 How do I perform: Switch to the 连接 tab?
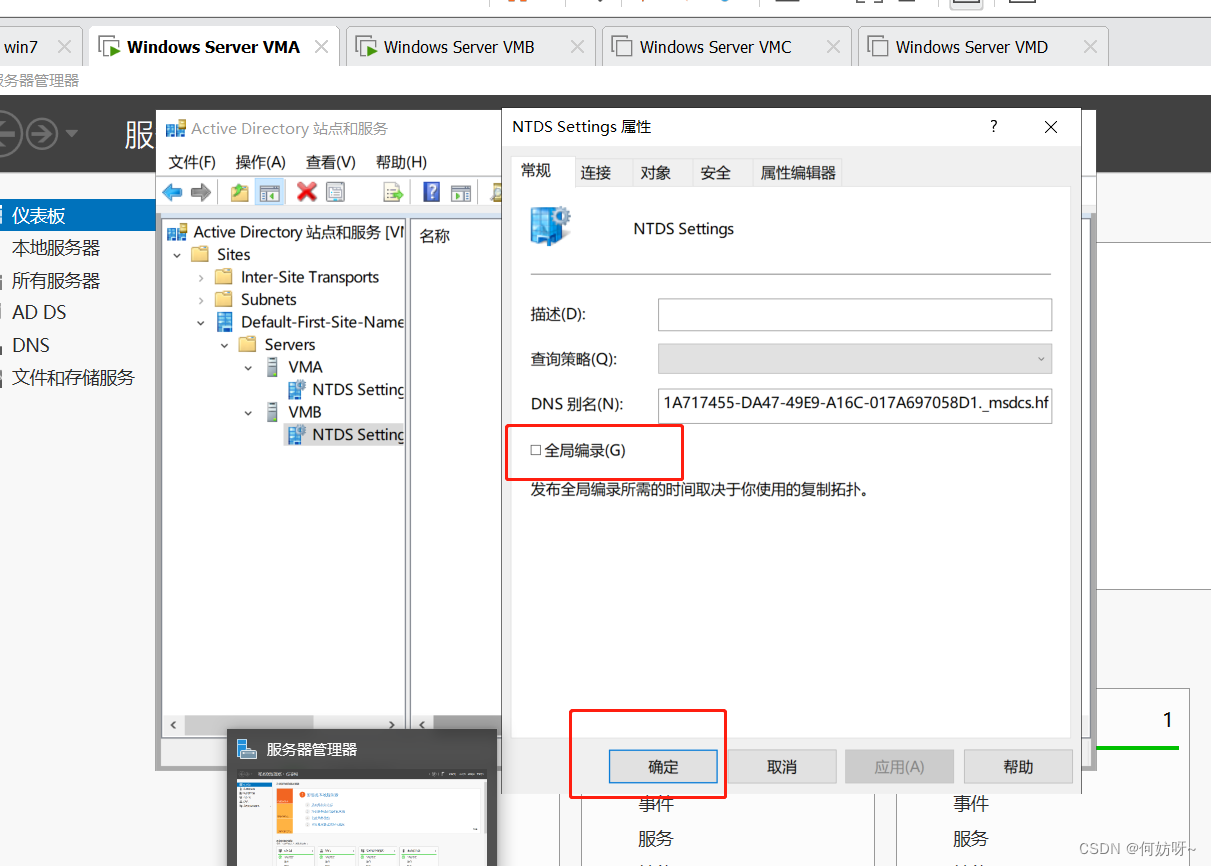point(596,173)
